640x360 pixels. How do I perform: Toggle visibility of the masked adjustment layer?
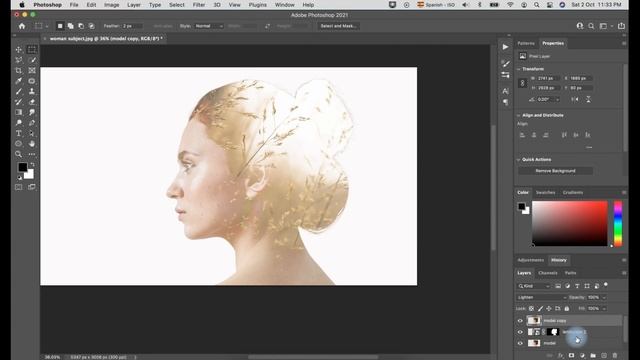tap(520, 332)
